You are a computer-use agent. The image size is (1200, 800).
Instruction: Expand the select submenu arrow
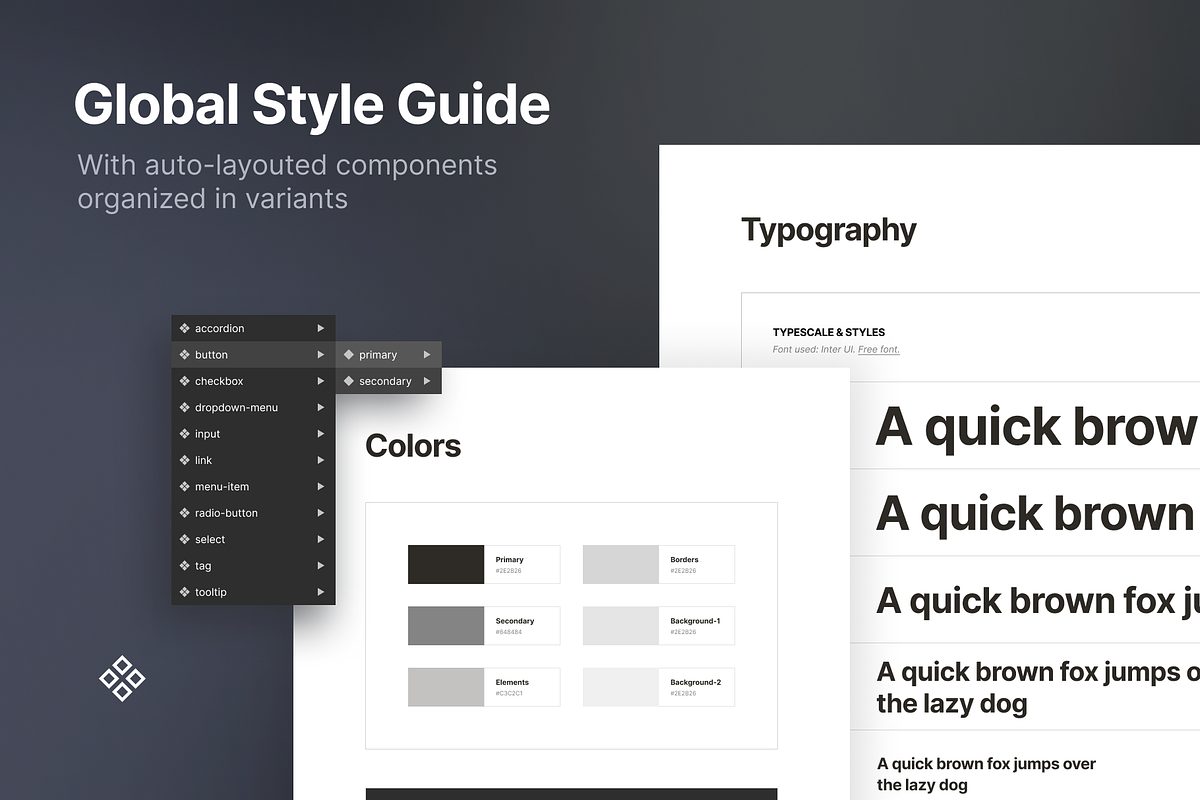click(321, 539)
